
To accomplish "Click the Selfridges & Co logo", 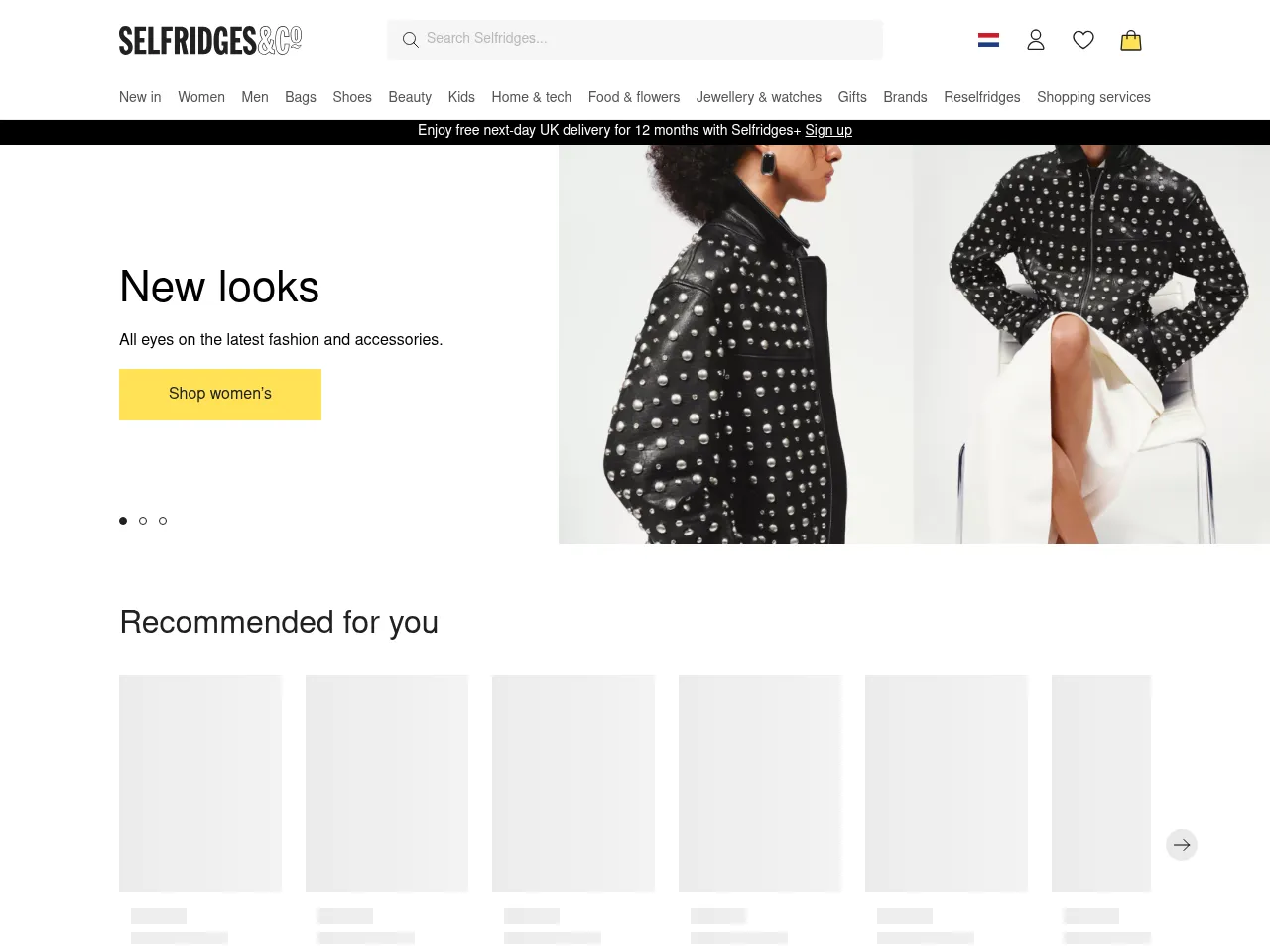I will (x=210, y=40).
